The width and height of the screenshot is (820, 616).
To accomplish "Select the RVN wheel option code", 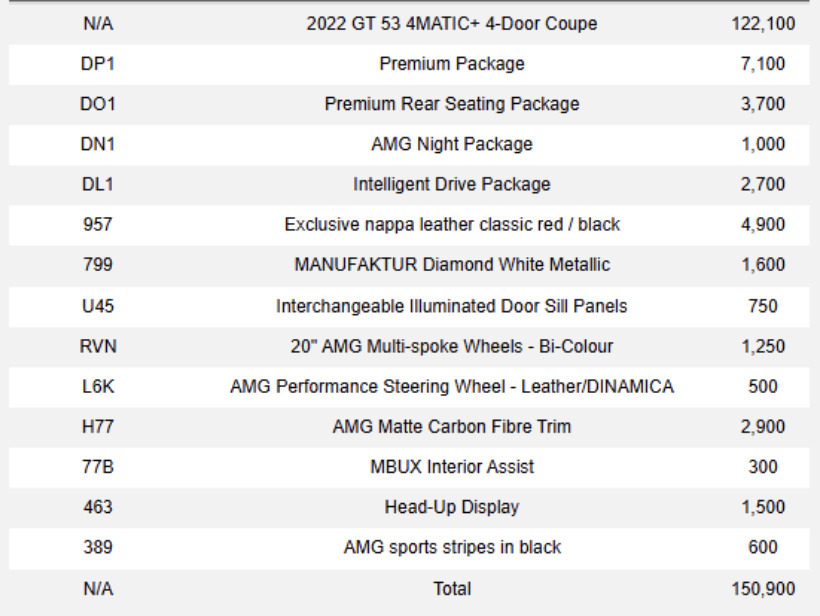I will pos(98,346).
